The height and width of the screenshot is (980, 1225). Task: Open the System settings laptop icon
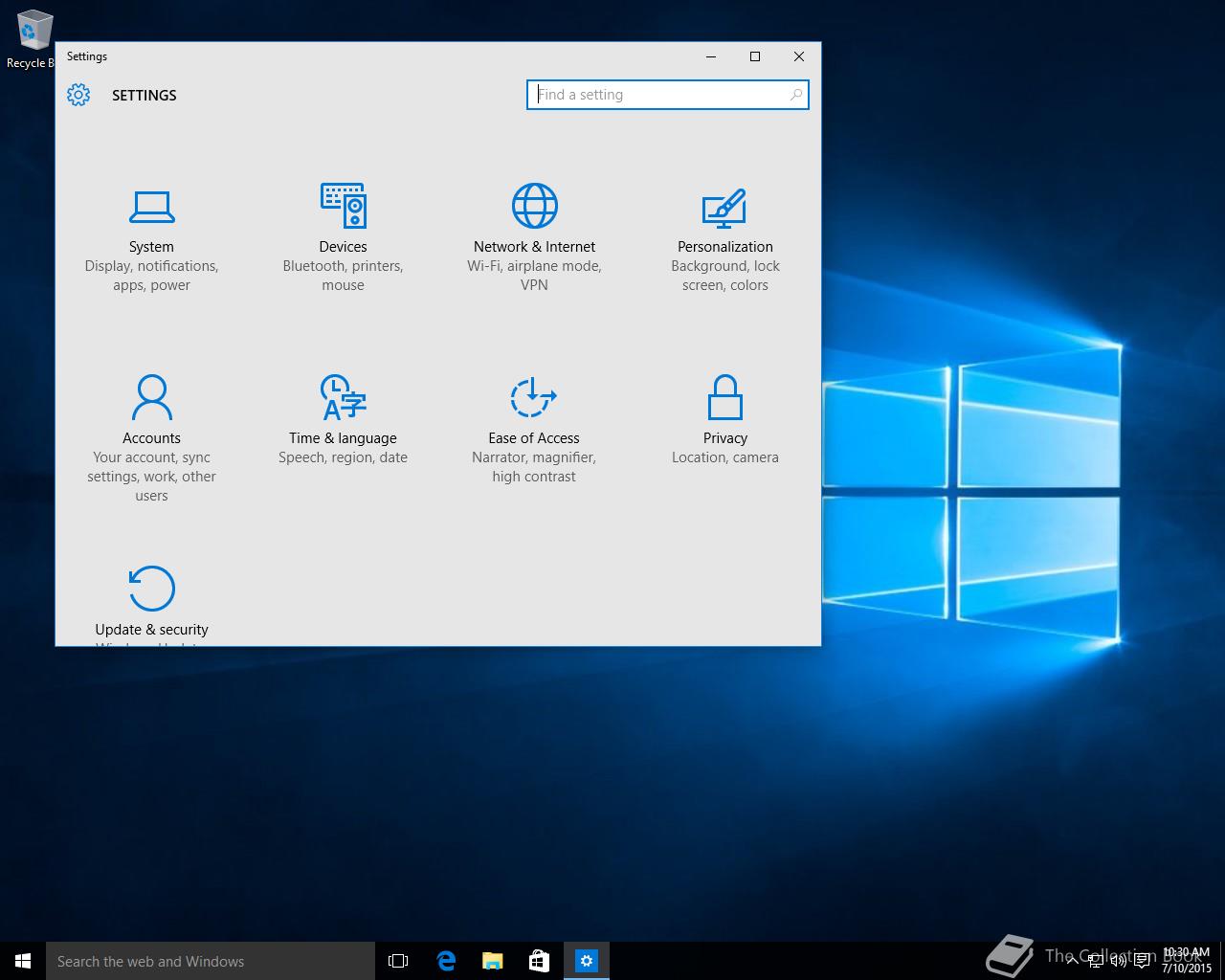(151, 206)
